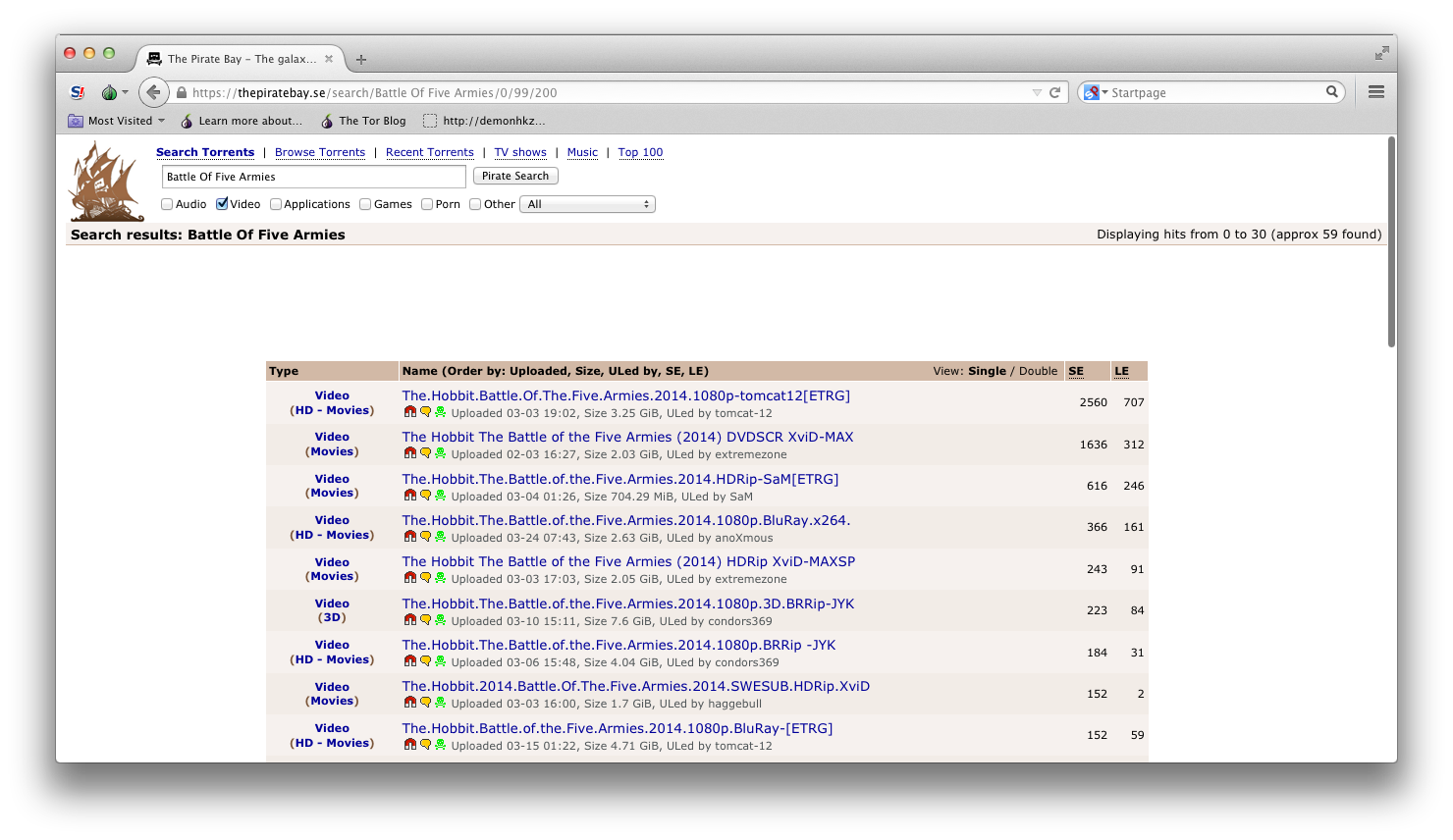Close The Pirate Bay tab
The height and width of the screenshot is (840, 1453).
tap(329, 59)
